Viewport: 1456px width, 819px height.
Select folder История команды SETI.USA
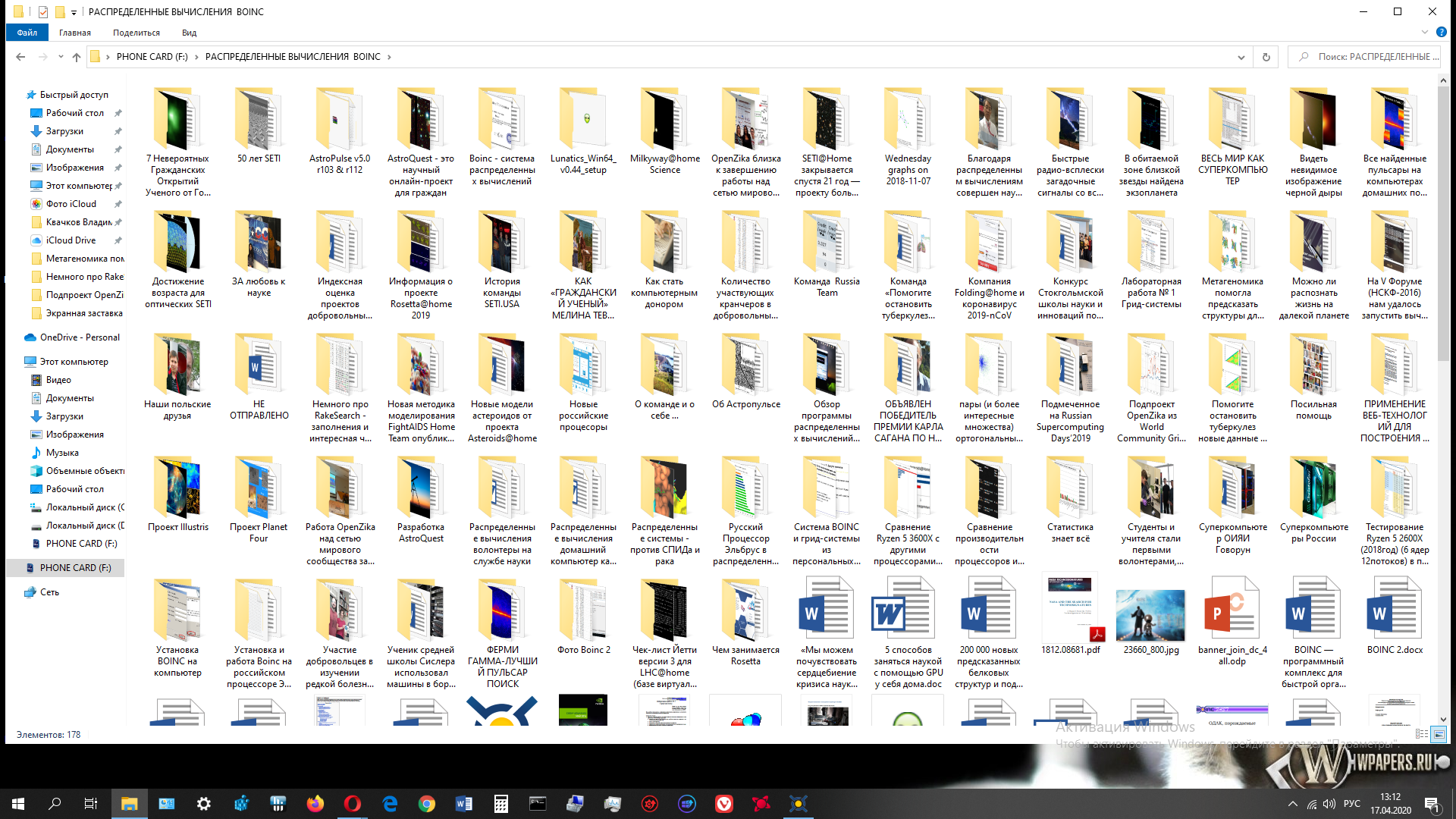tap(502, 259)
